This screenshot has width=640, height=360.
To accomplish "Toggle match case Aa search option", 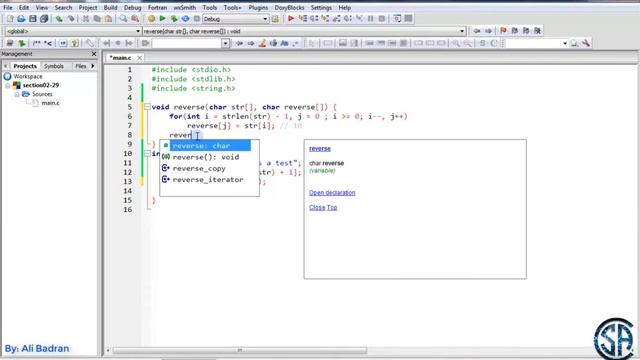I will click(x=284, y=43).
